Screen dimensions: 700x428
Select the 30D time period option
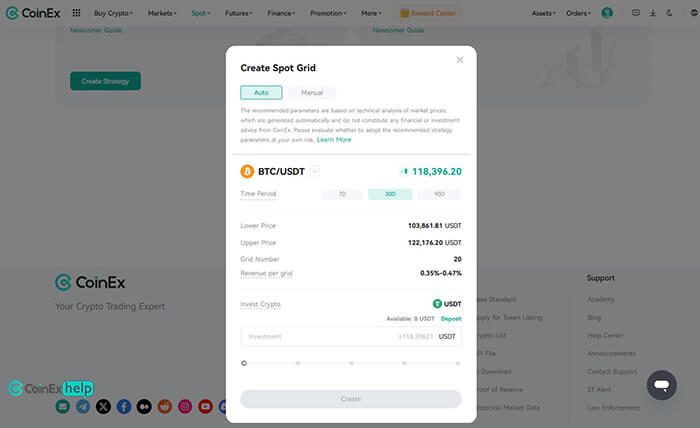[x=390, y=194]
